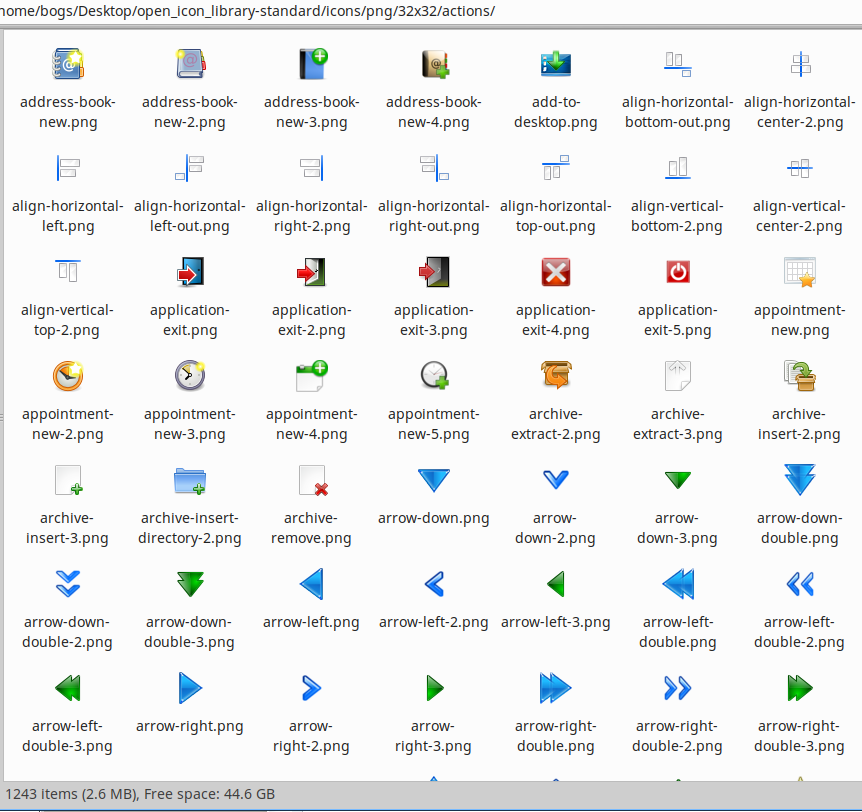Select the arrow-left-double.png icon
This screenshot has height=812, width=862.
click(x=677, y=584)
